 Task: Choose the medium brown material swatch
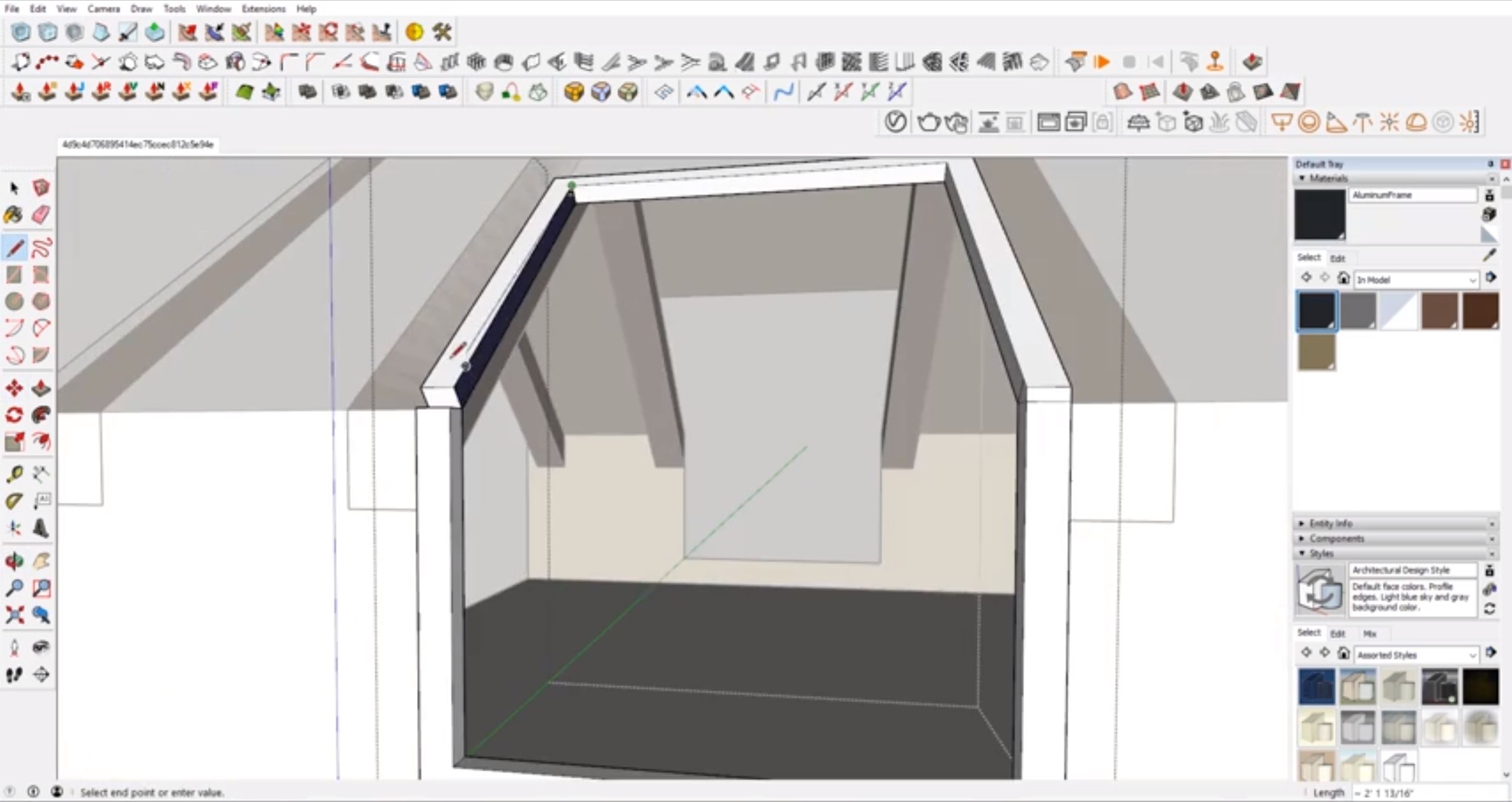point(1439,311)
